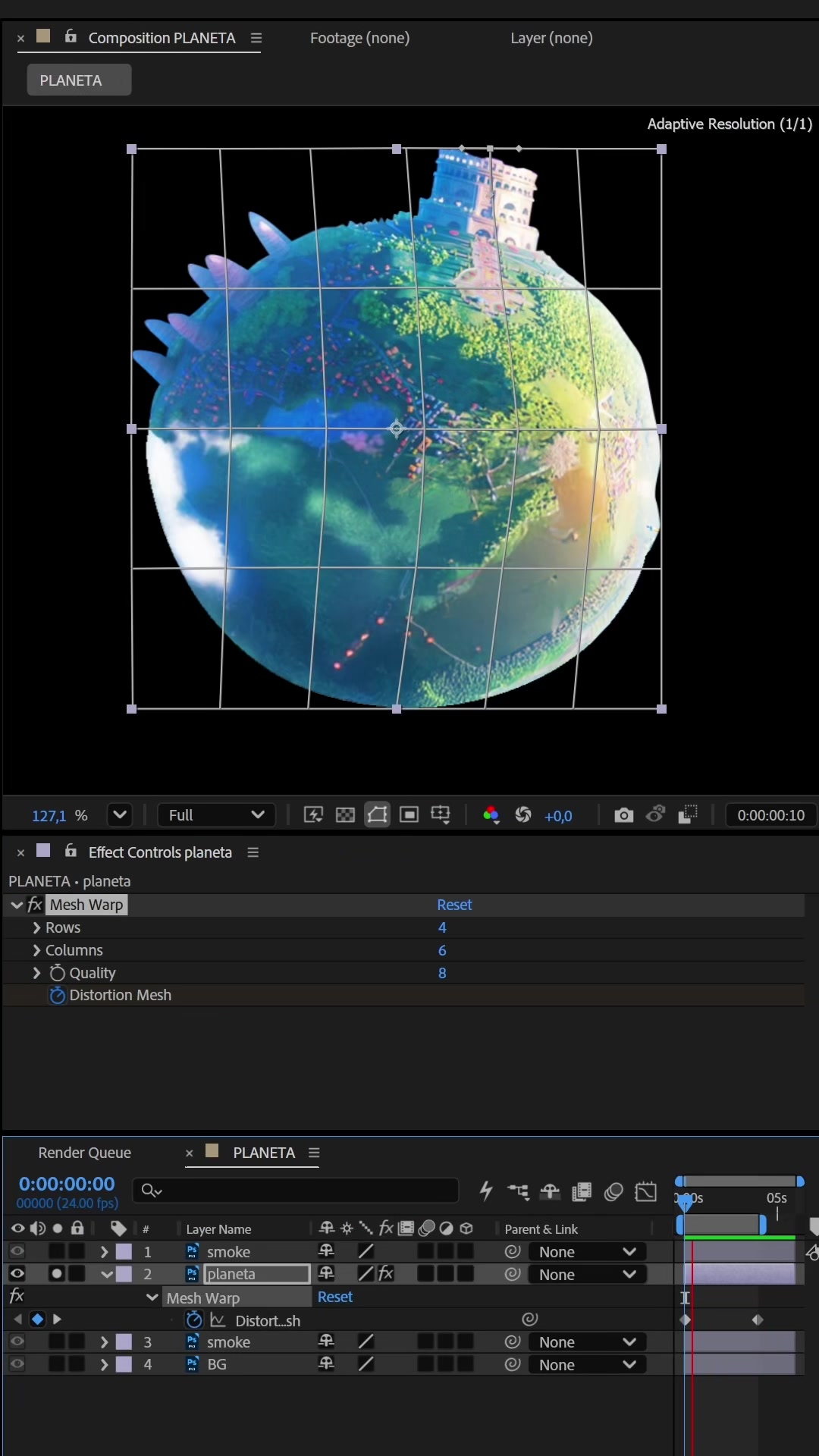
Task: Switch to the Footage (none) tab
Action: (359, 38)
